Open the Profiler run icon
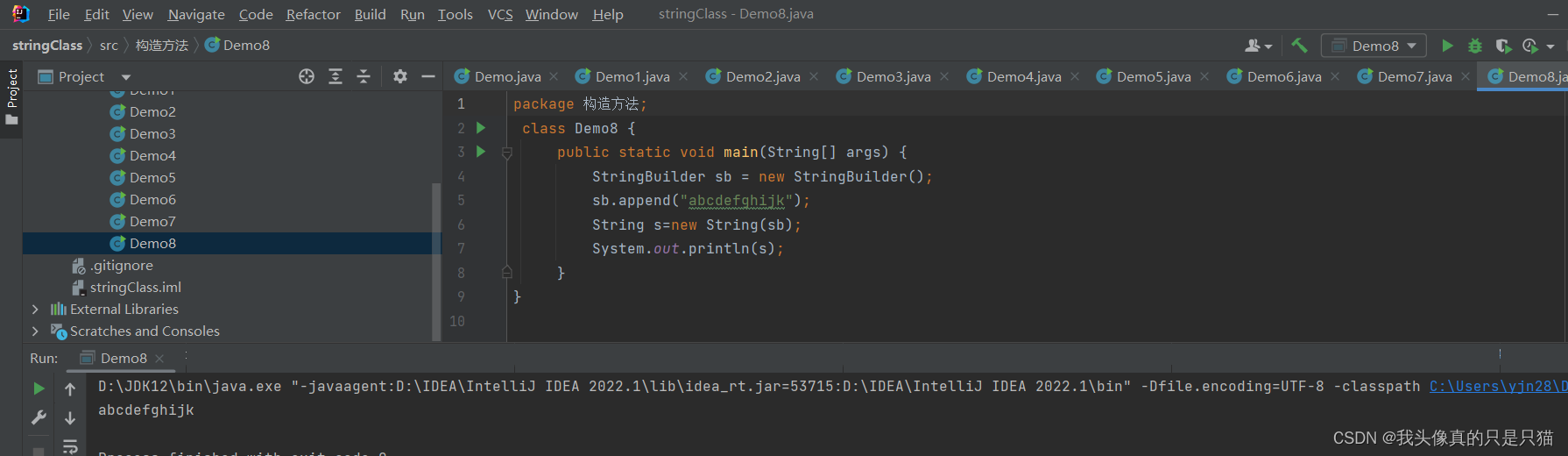 1530,46
